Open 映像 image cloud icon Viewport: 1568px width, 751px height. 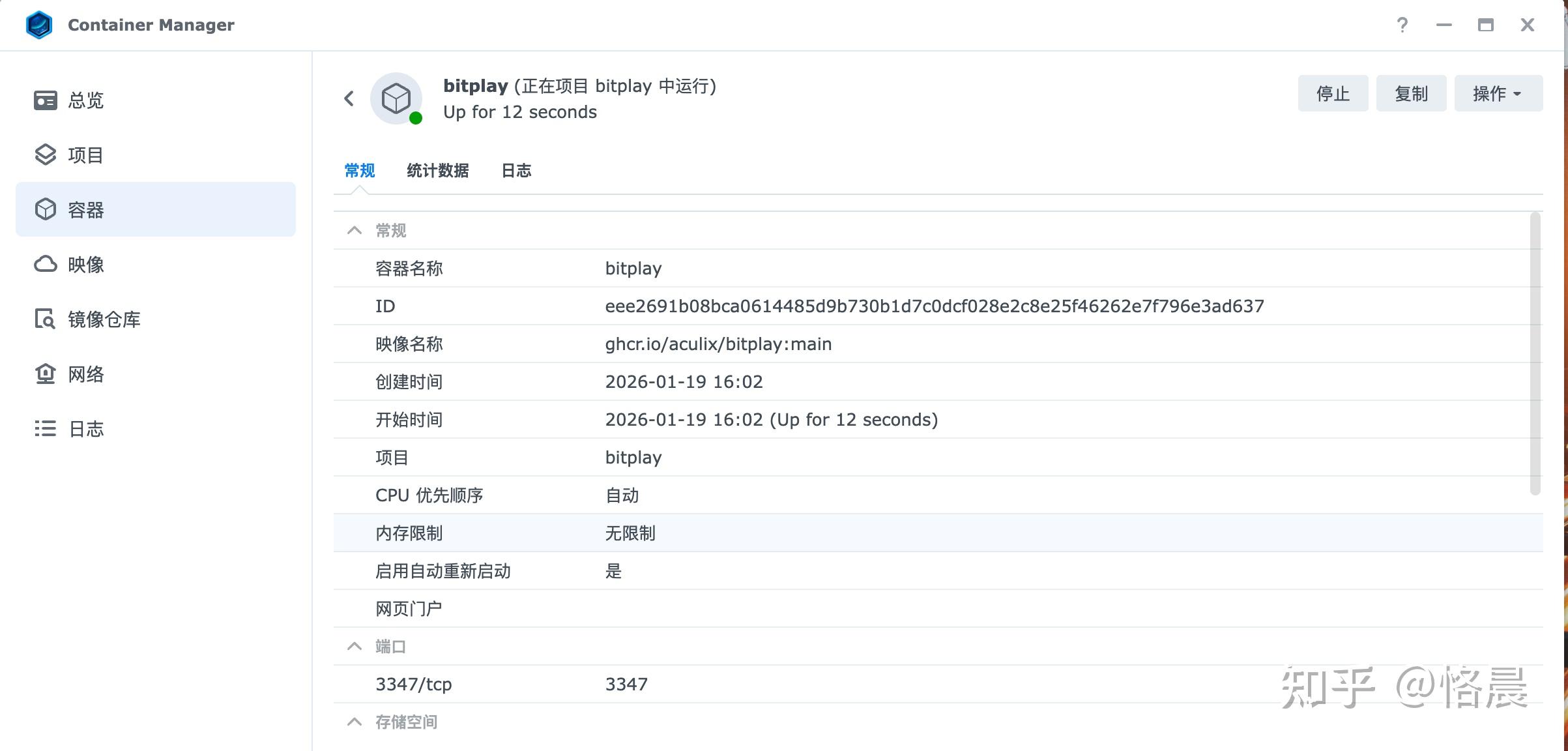point(46,264)
